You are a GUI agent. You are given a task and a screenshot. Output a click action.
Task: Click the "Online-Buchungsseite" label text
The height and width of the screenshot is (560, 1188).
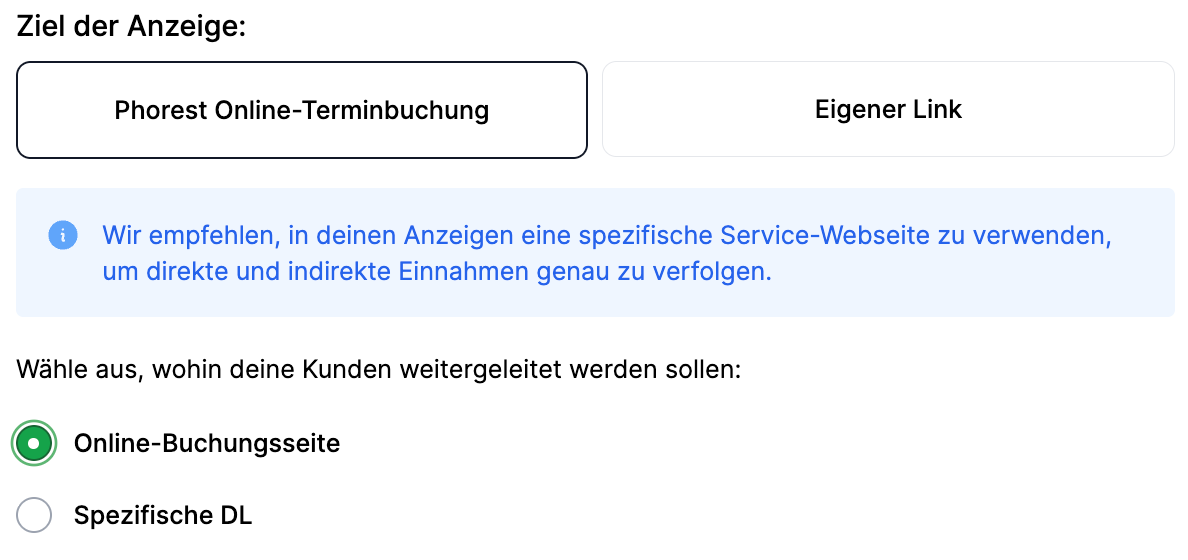[x=207, y=443]
